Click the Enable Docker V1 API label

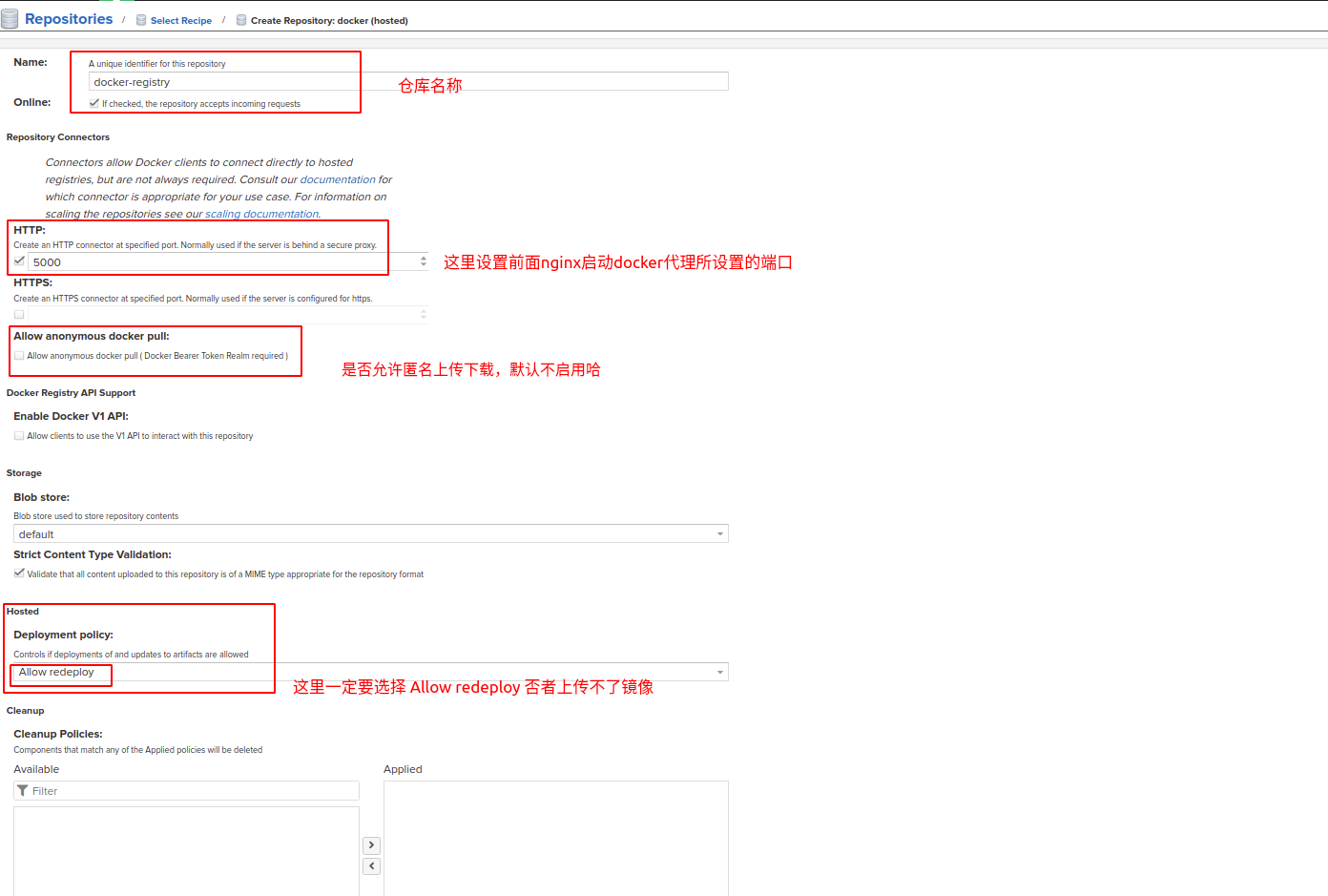[71, 416]
